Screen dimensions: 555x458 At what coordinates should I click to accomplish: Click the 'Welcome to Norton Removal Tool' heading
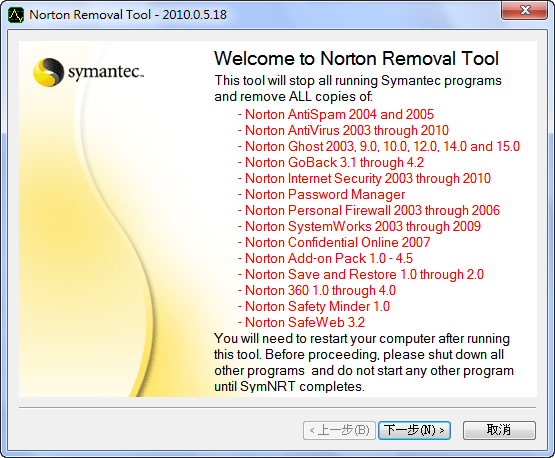click(356, 59)
